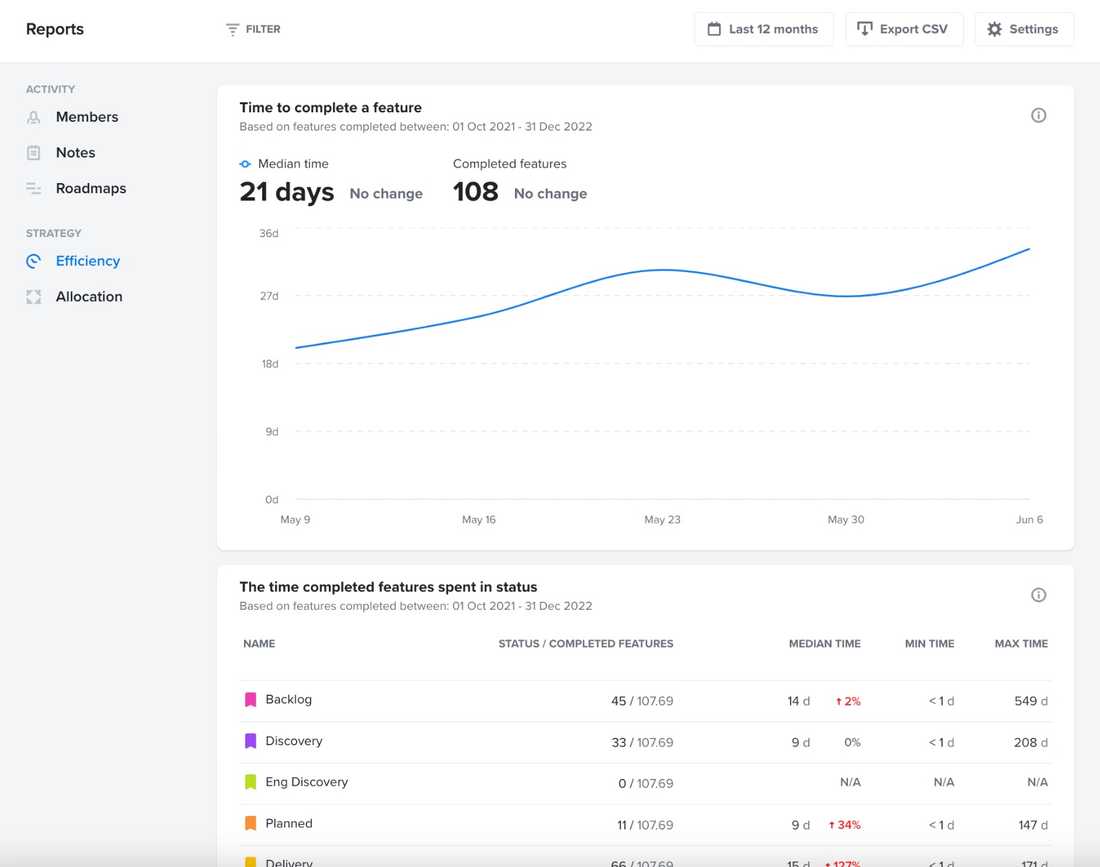
Task: Click the FILTER button
Action: [252, 29]
